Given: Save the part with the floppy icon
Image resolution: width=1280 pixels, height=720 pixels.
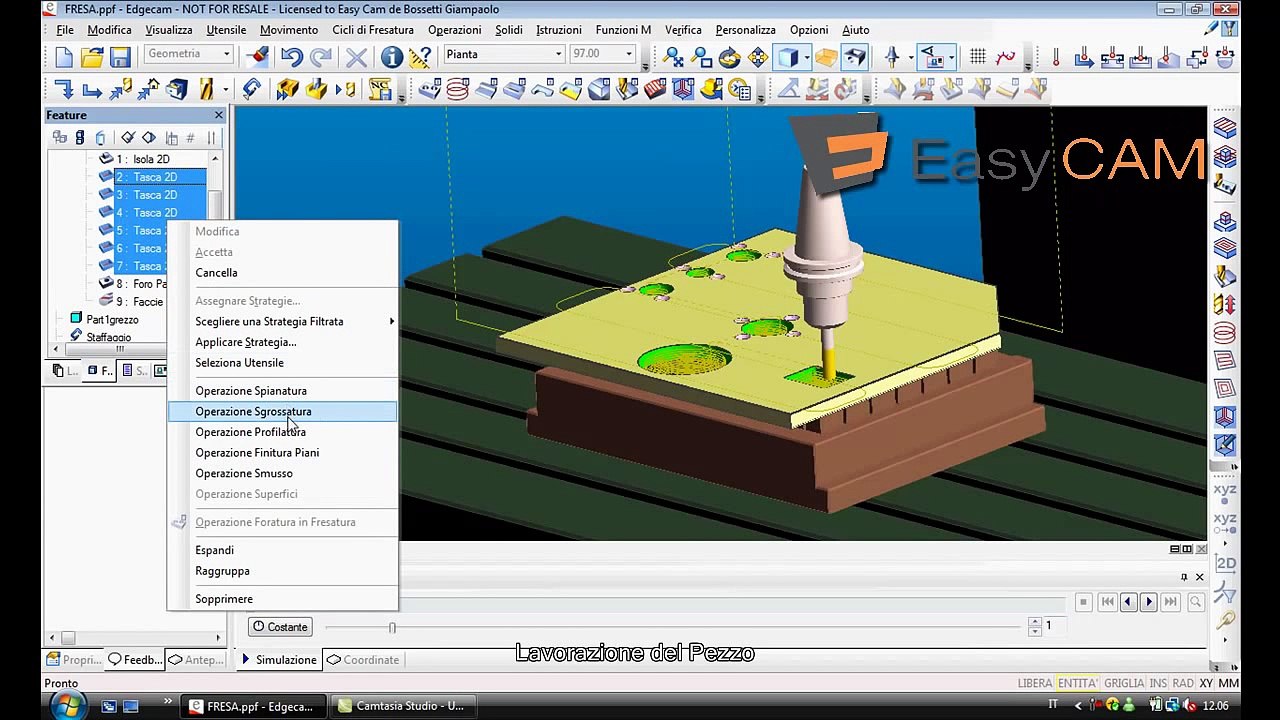Looking at the screenshot, I should 120,57.
